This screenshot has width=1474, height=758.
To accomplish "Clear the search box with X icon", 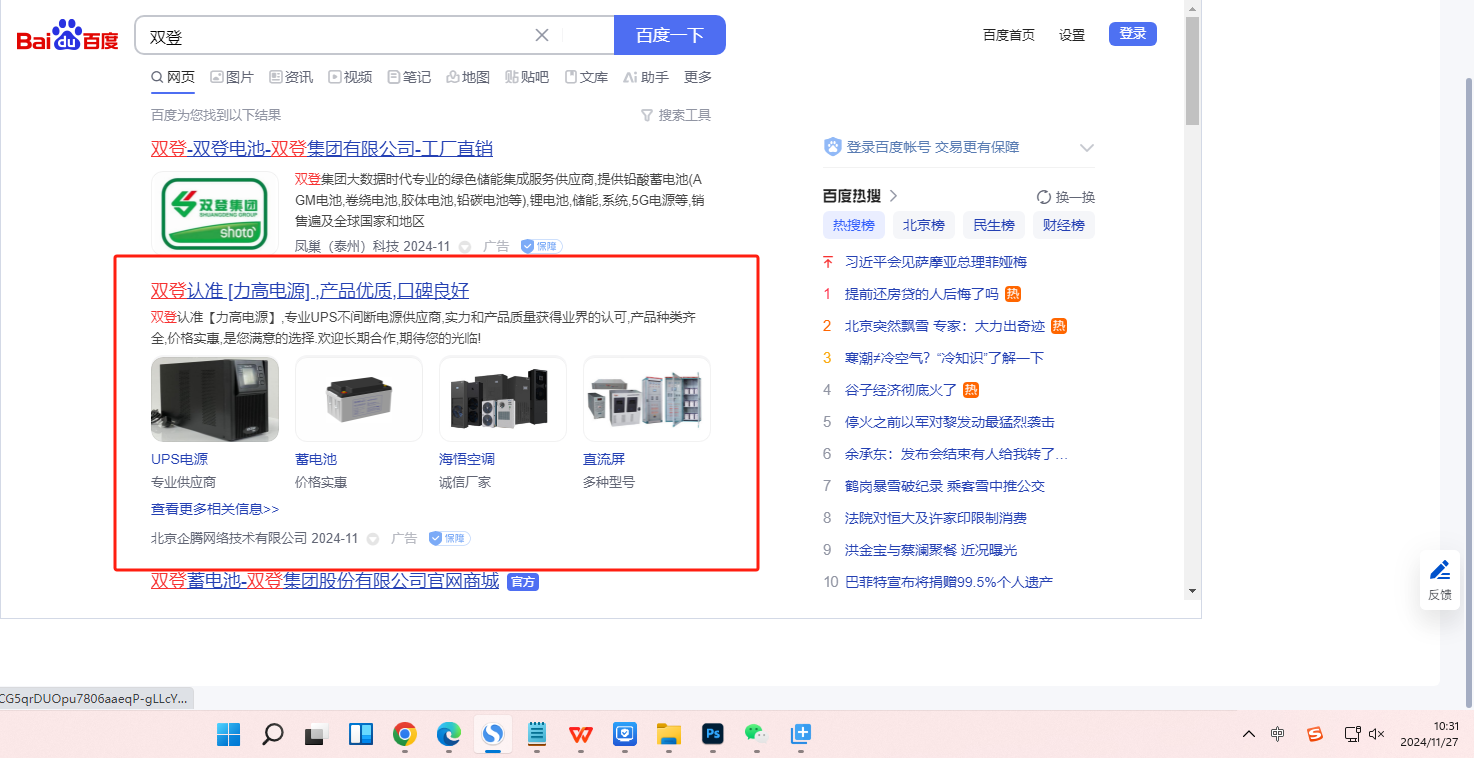I will coord(542,35).
